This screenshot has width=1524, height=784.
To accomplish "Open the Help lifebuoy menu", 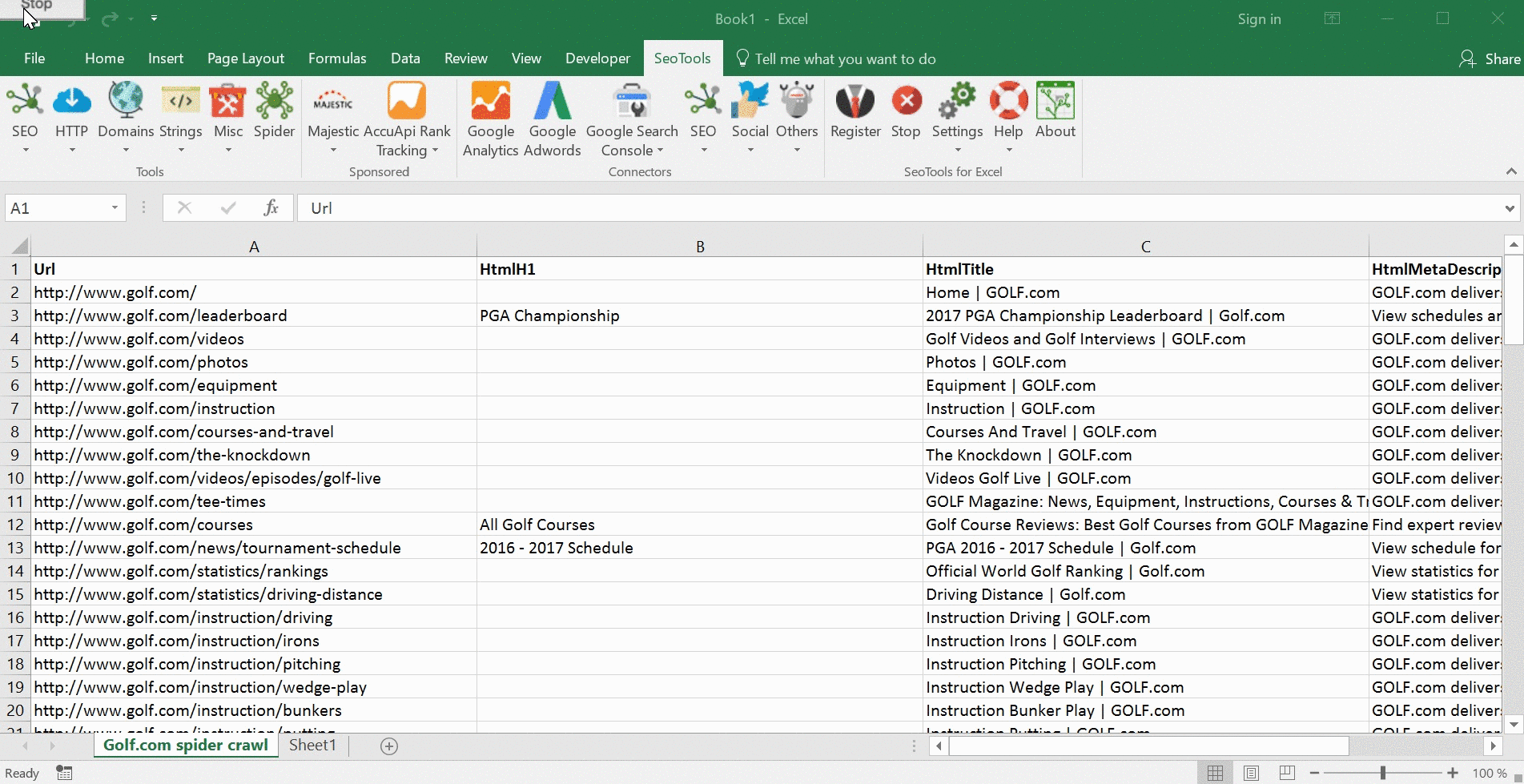I will (x=1008, y=118).
